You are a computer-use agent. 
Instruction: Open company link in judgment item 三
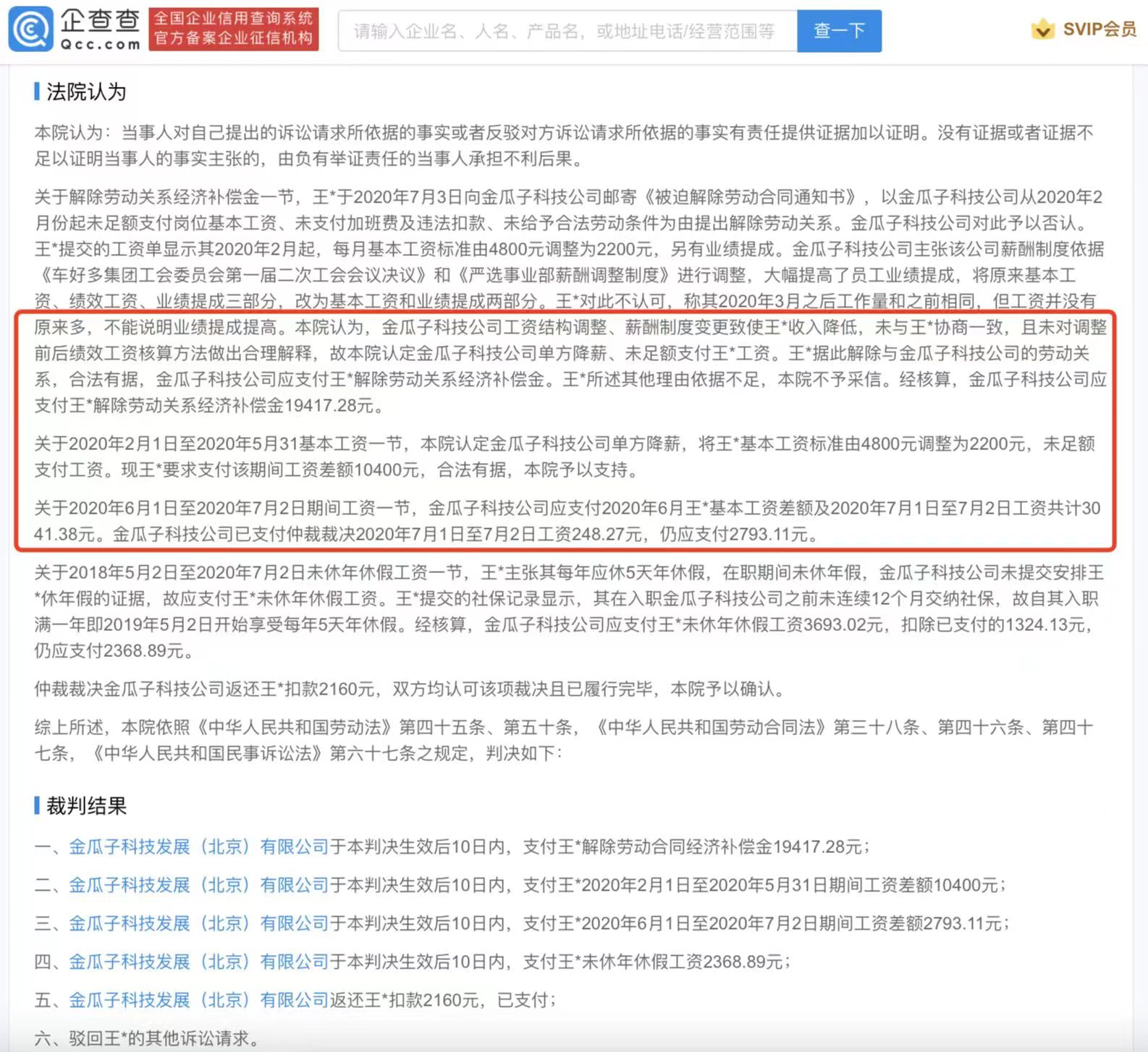click(x=199, y=923)
